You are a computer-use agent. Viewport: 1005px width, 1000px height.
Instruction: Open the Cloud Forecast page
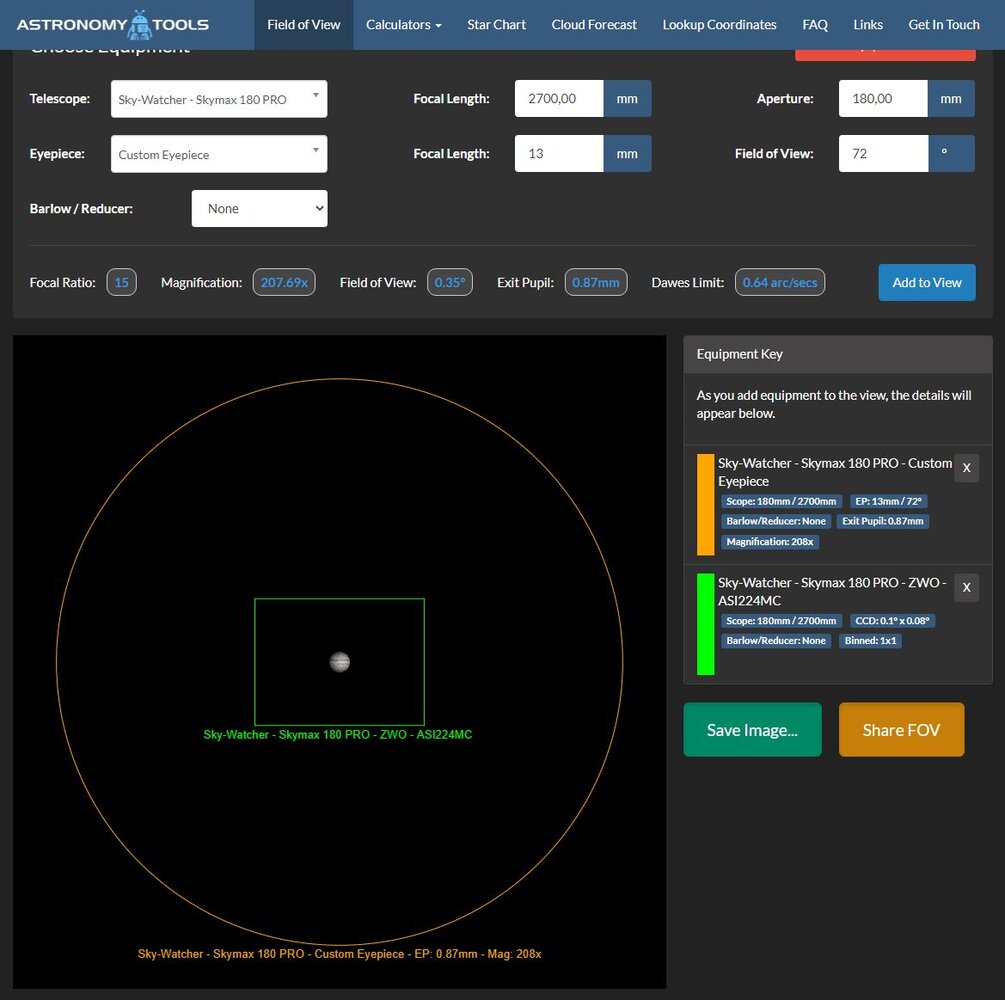pyautogui.click(x=594, y=24)
